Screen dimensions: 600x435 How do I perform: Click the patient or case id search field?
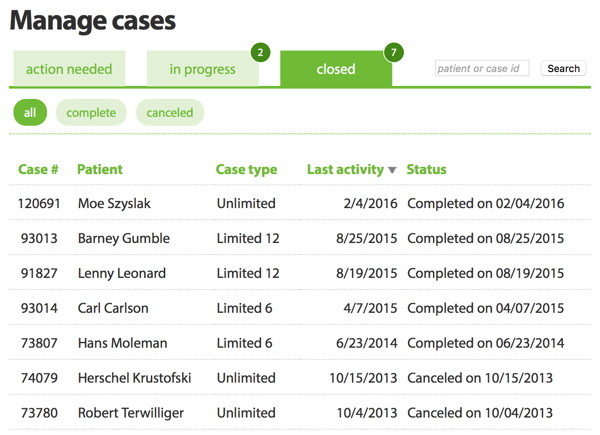[482, 68]
